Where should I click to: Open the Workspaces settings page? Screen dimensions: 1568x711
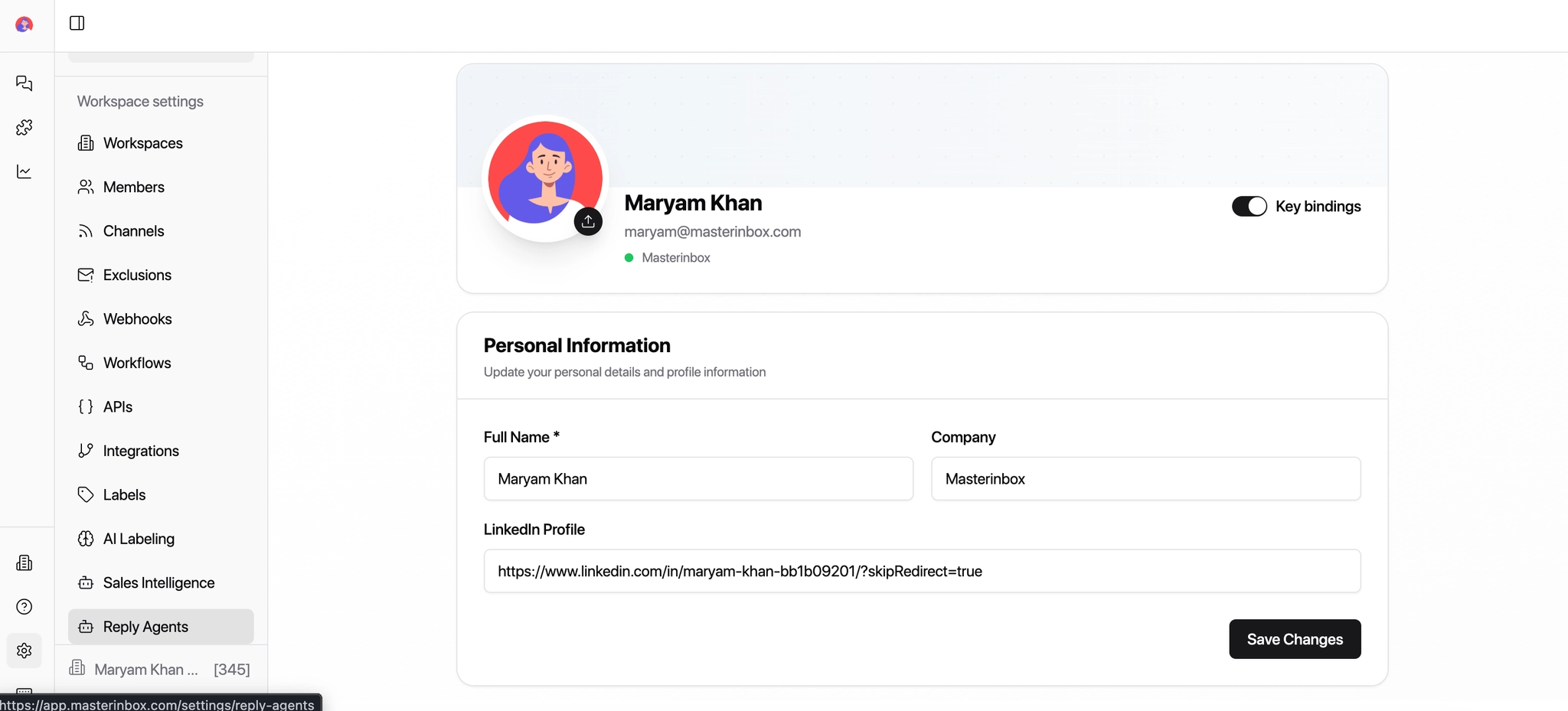tap(142, 143)
